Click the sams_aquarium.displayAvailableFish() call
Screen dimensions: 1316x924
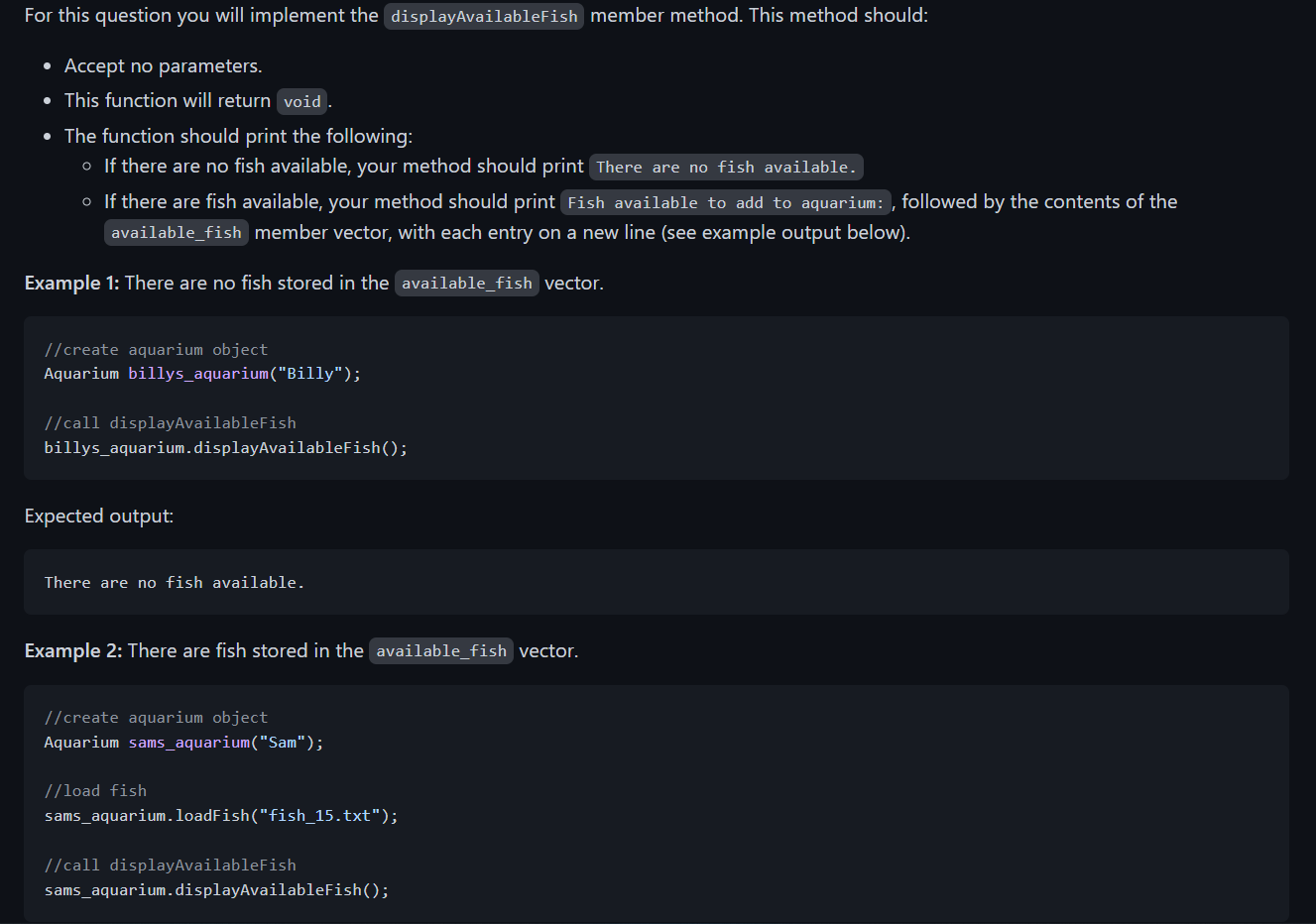point(216,889)
